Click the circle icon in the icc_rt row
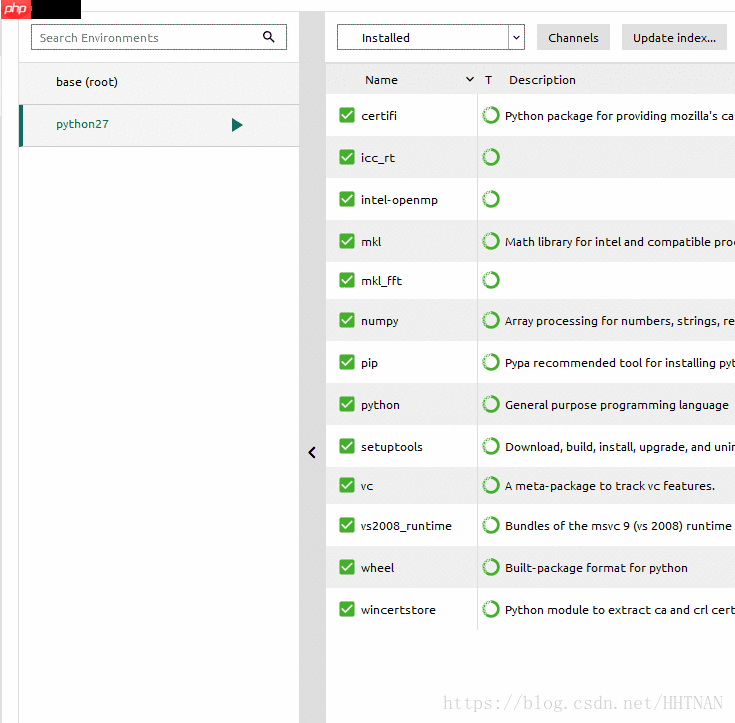This screenshot has width=735, height=723. coord(491,157)
